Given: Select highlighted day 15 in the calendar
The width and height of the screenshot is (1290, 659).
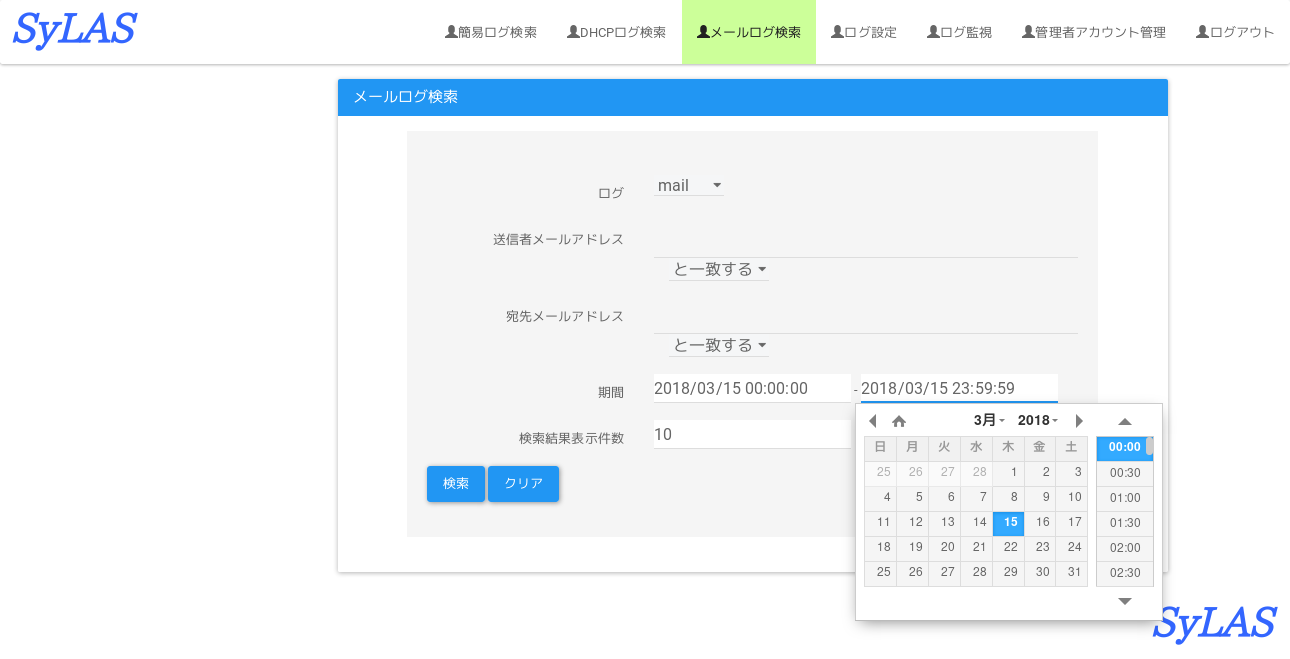Looking at the screenshot, I should tap(1008, 522).
